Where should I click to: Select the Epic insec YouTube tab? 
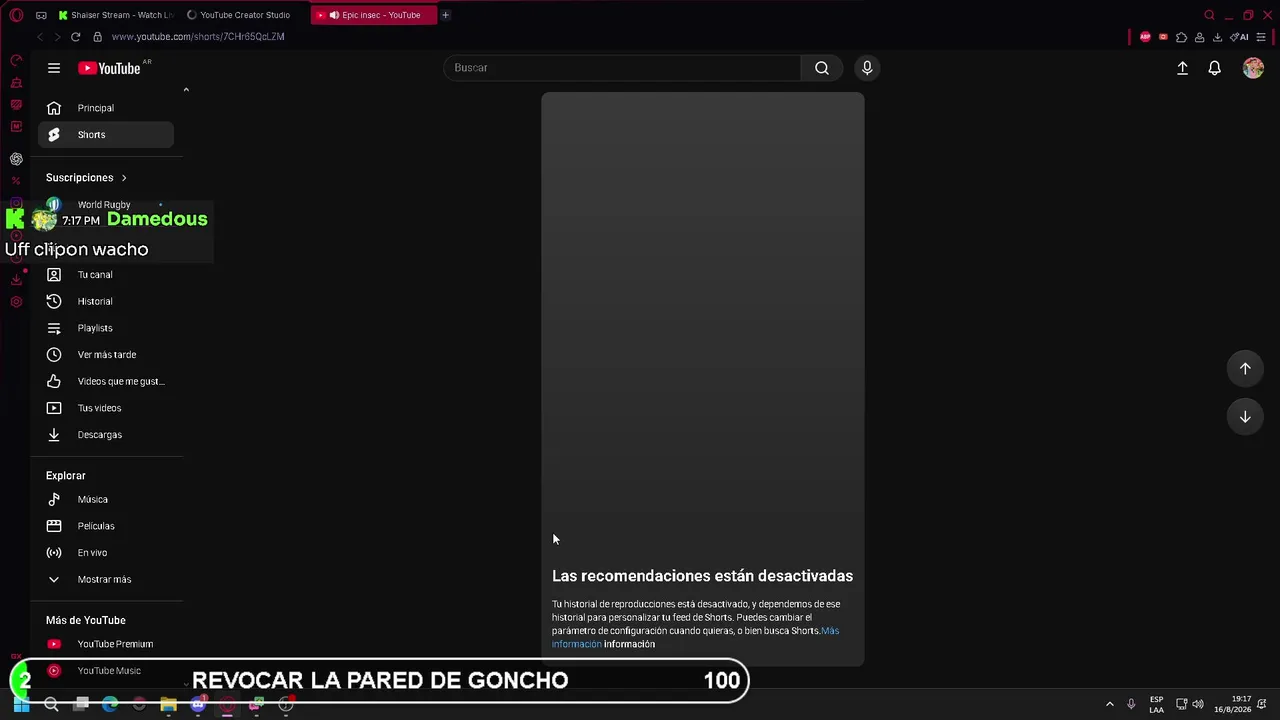(374, 15)
